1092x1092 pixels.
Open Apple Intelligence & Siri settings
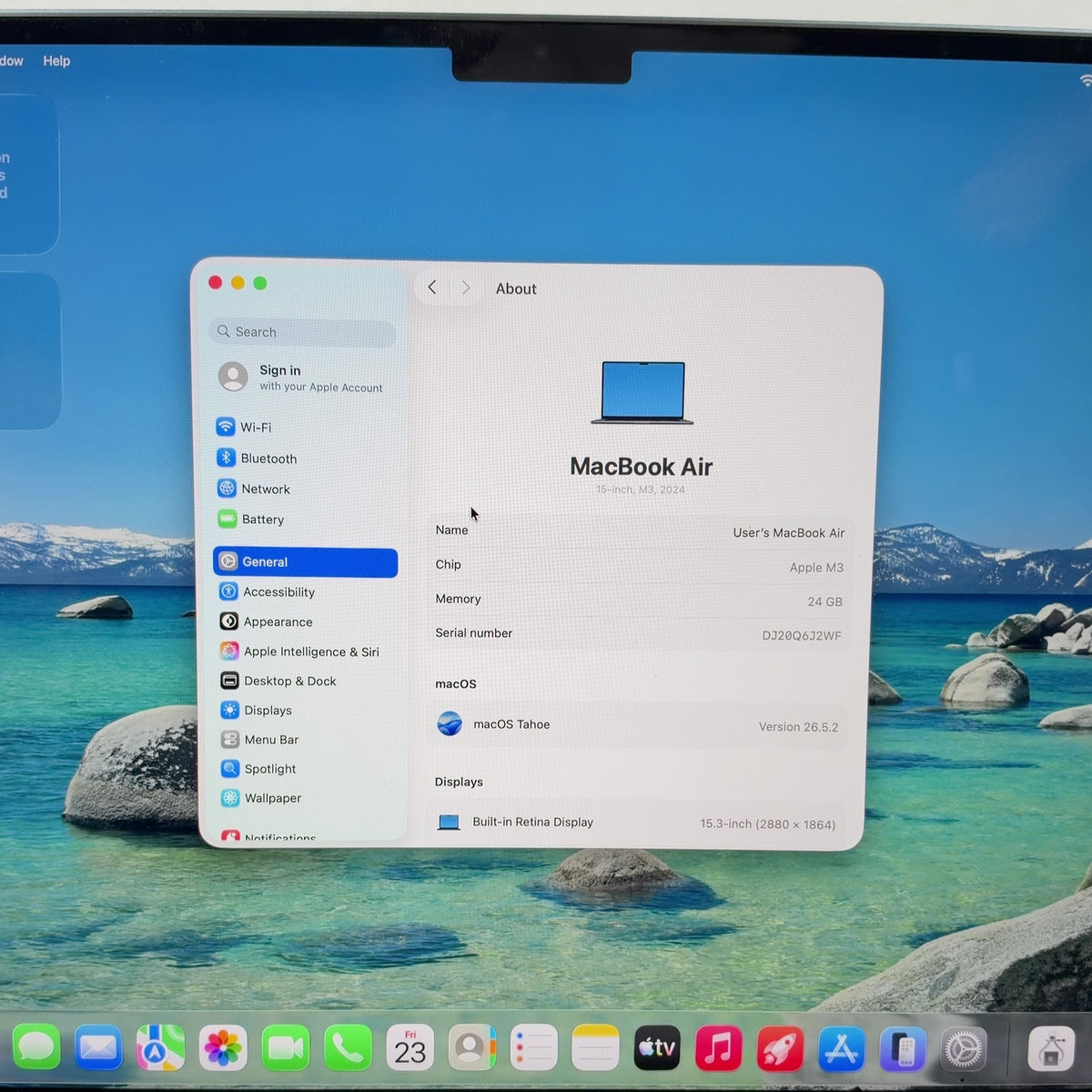click(x=304, y=652)
